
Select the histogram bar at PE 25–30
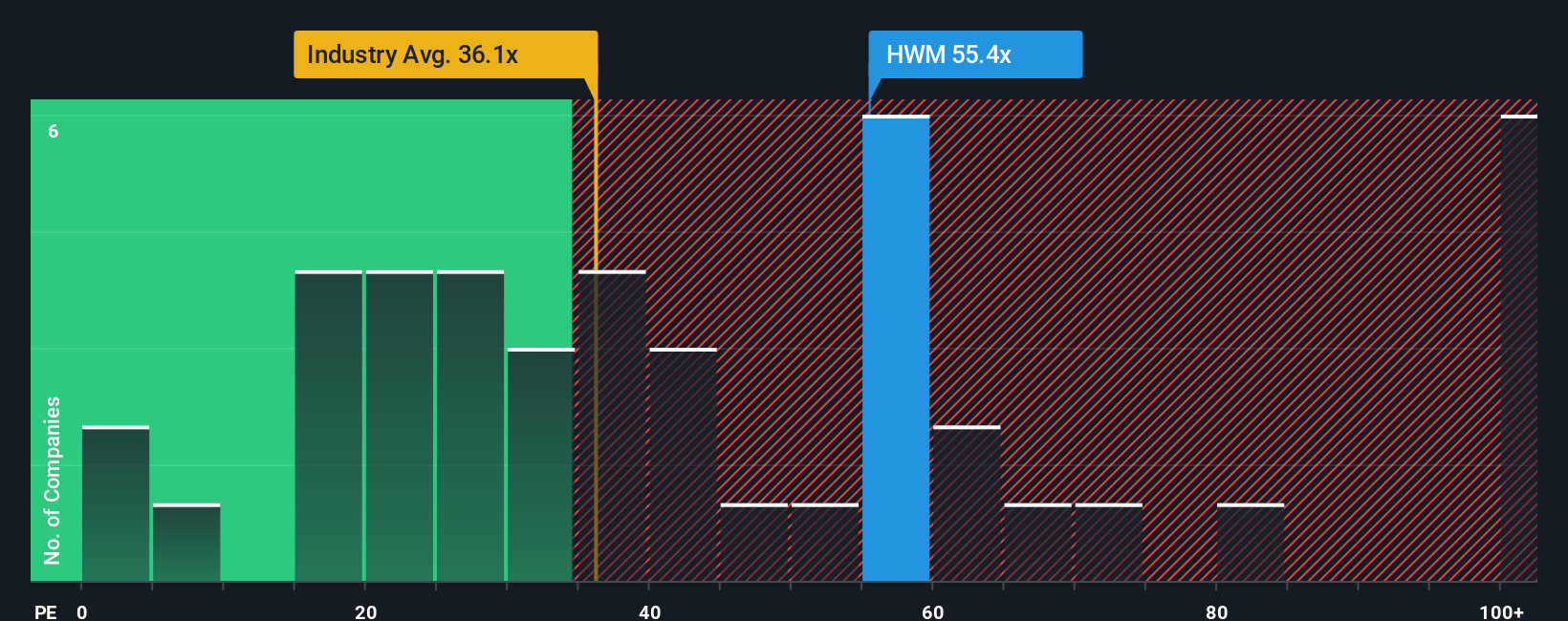(470, 426)
